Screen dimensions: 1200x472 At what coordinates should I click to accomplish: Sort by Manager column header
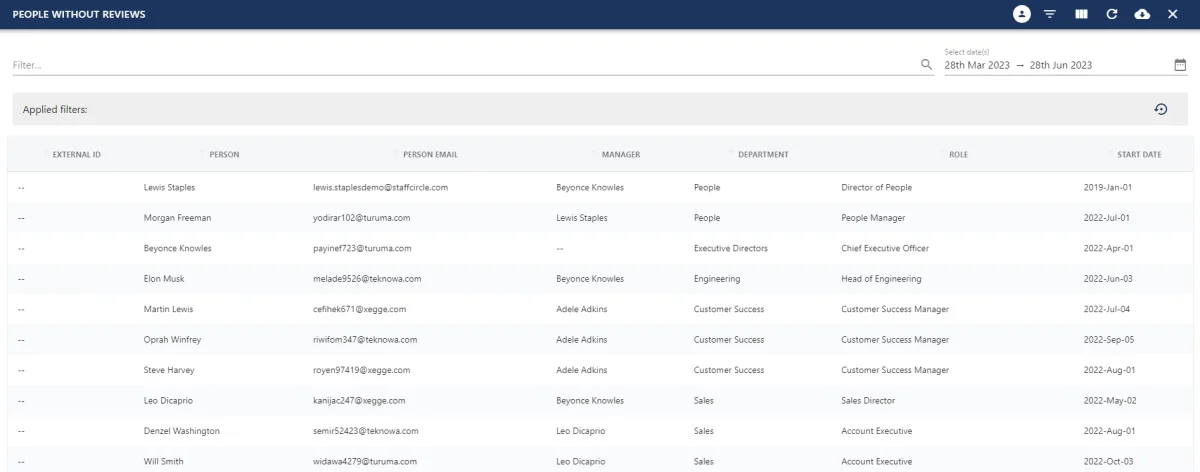point(621,155)
